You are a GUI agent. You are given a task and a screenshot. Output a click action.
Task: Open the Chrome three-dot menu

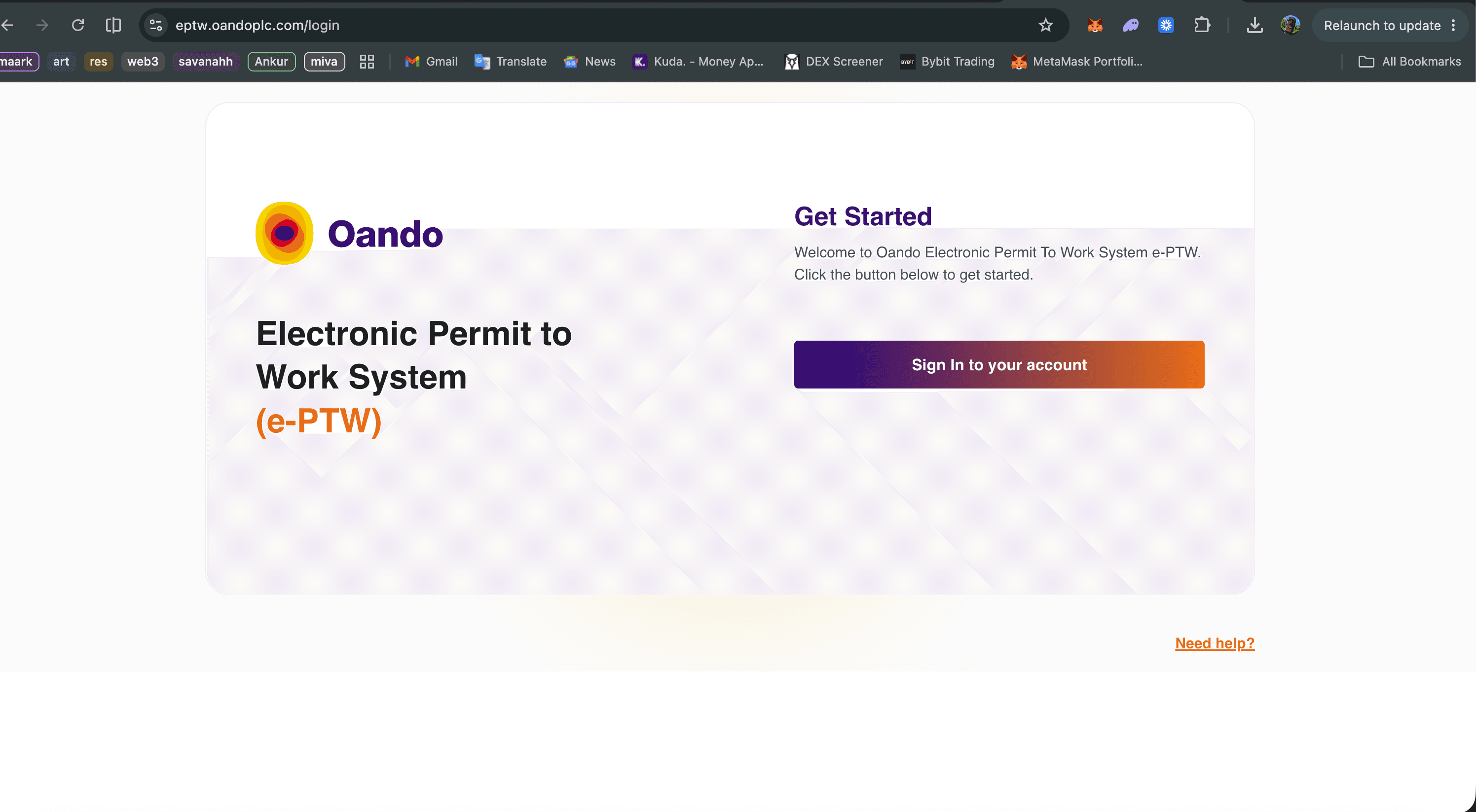click(1454, 25)
